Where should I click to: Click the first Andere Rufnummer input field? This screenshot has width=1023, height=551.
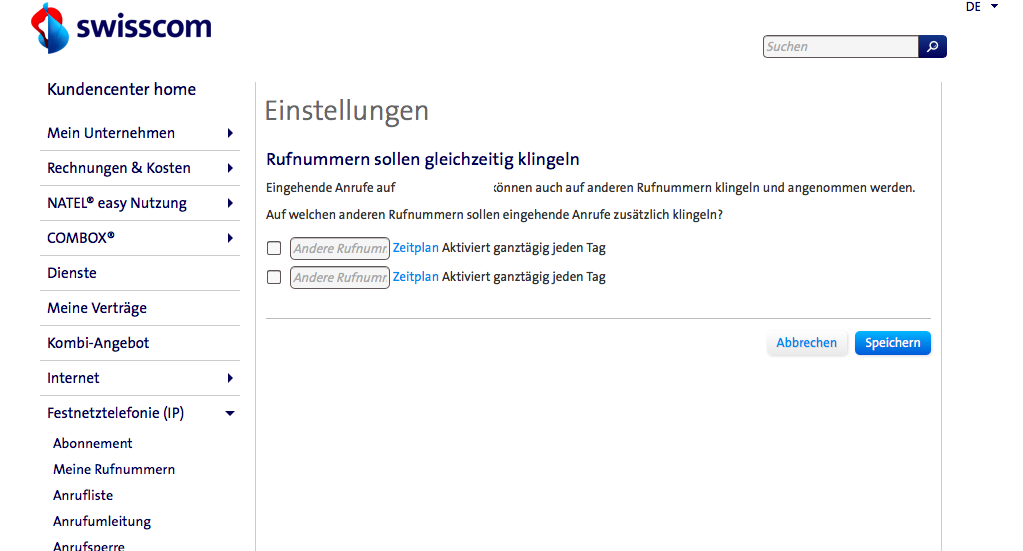pos(339,249)
